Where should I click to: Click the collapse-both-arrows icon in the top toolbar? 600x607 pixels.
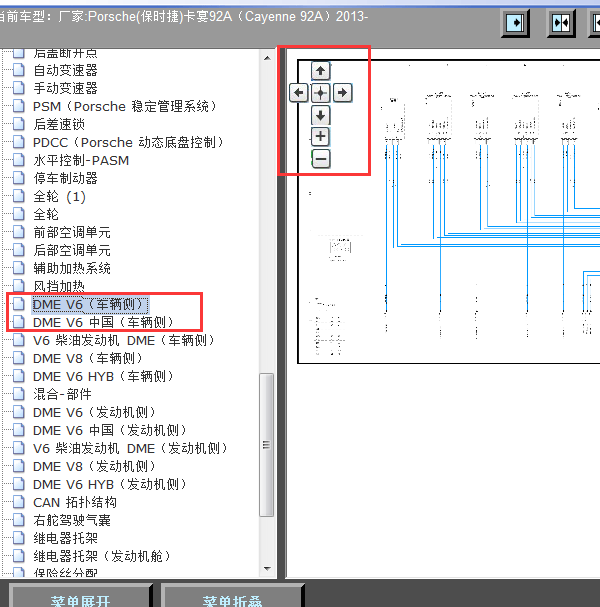(x=561, y=23)
